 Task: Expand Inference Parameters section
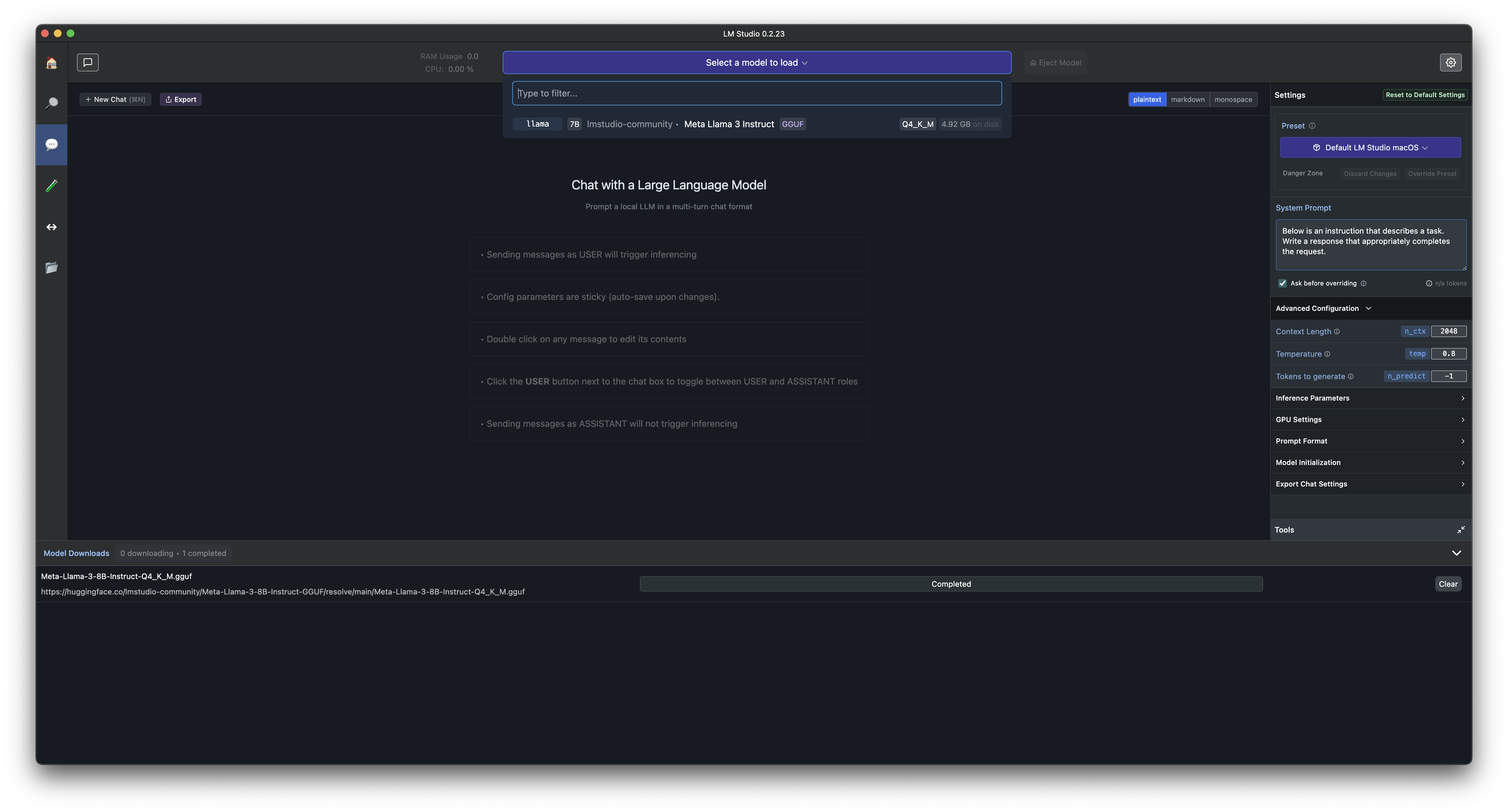(1370, 398)
